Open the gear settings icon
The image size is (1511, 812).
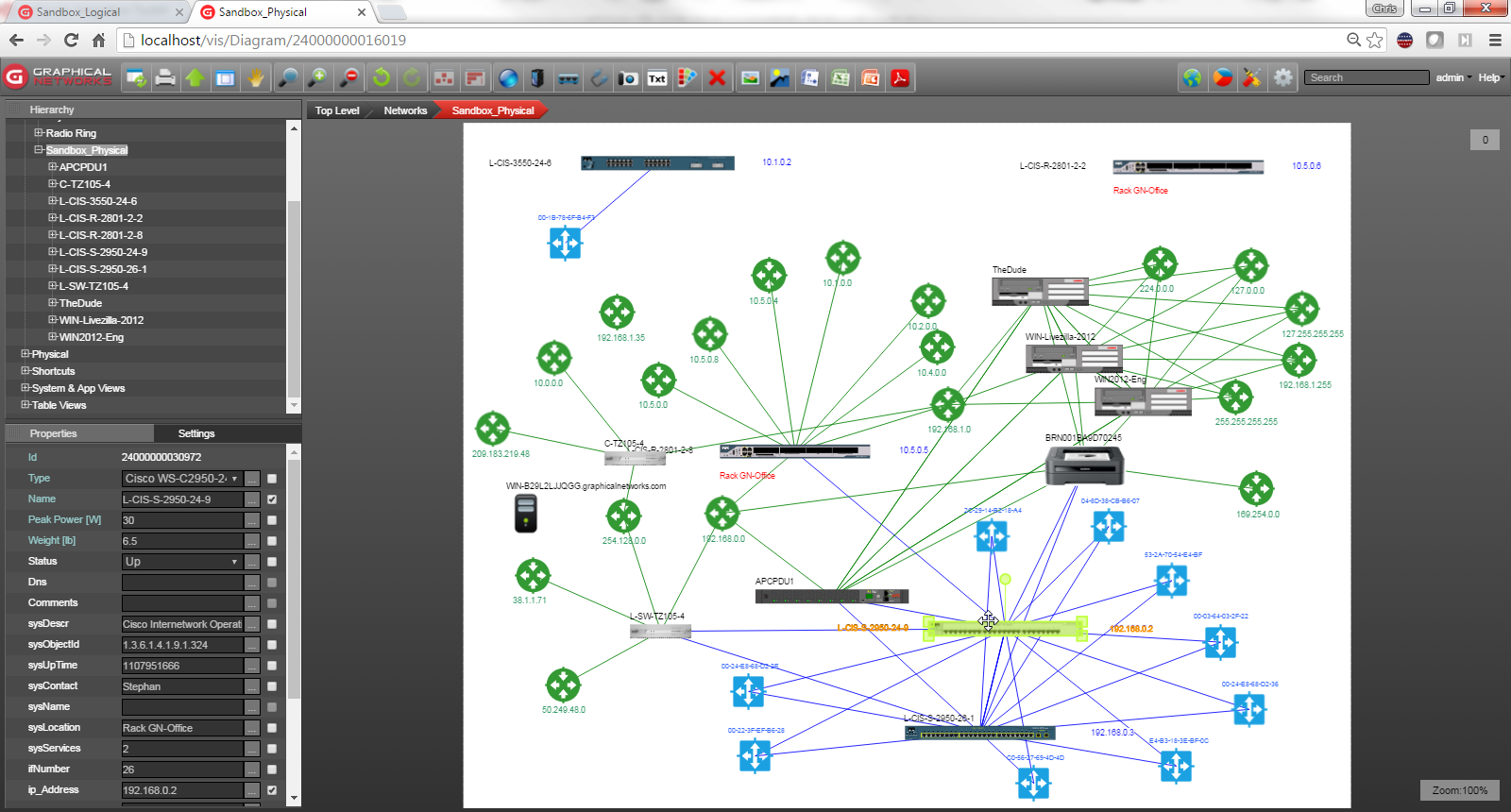[x=1283, y=77]
